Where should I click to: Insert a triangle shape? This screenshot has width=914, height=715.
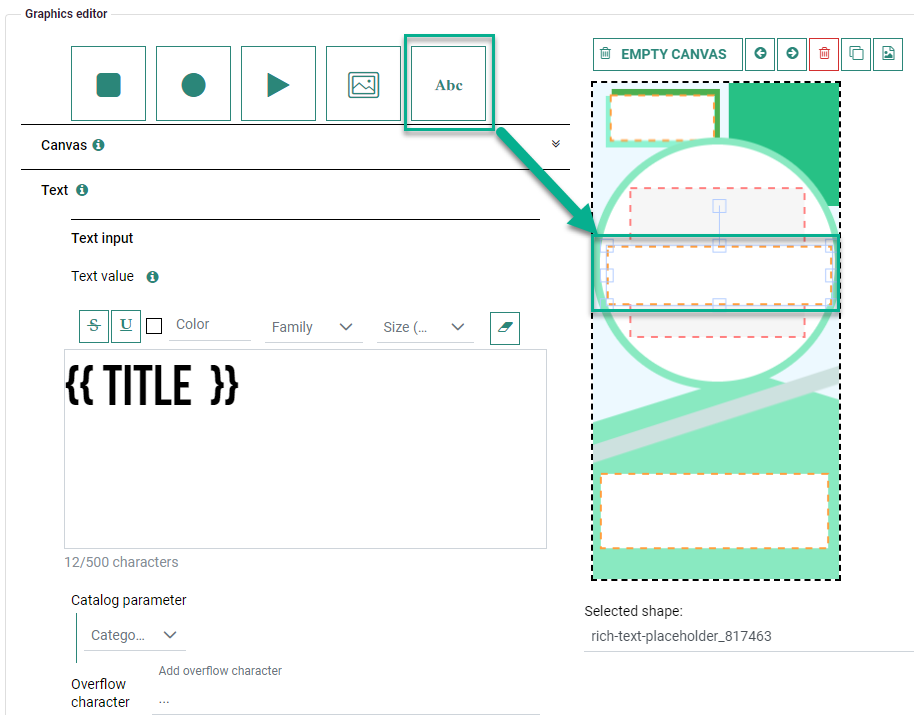(x=278, y=84)
